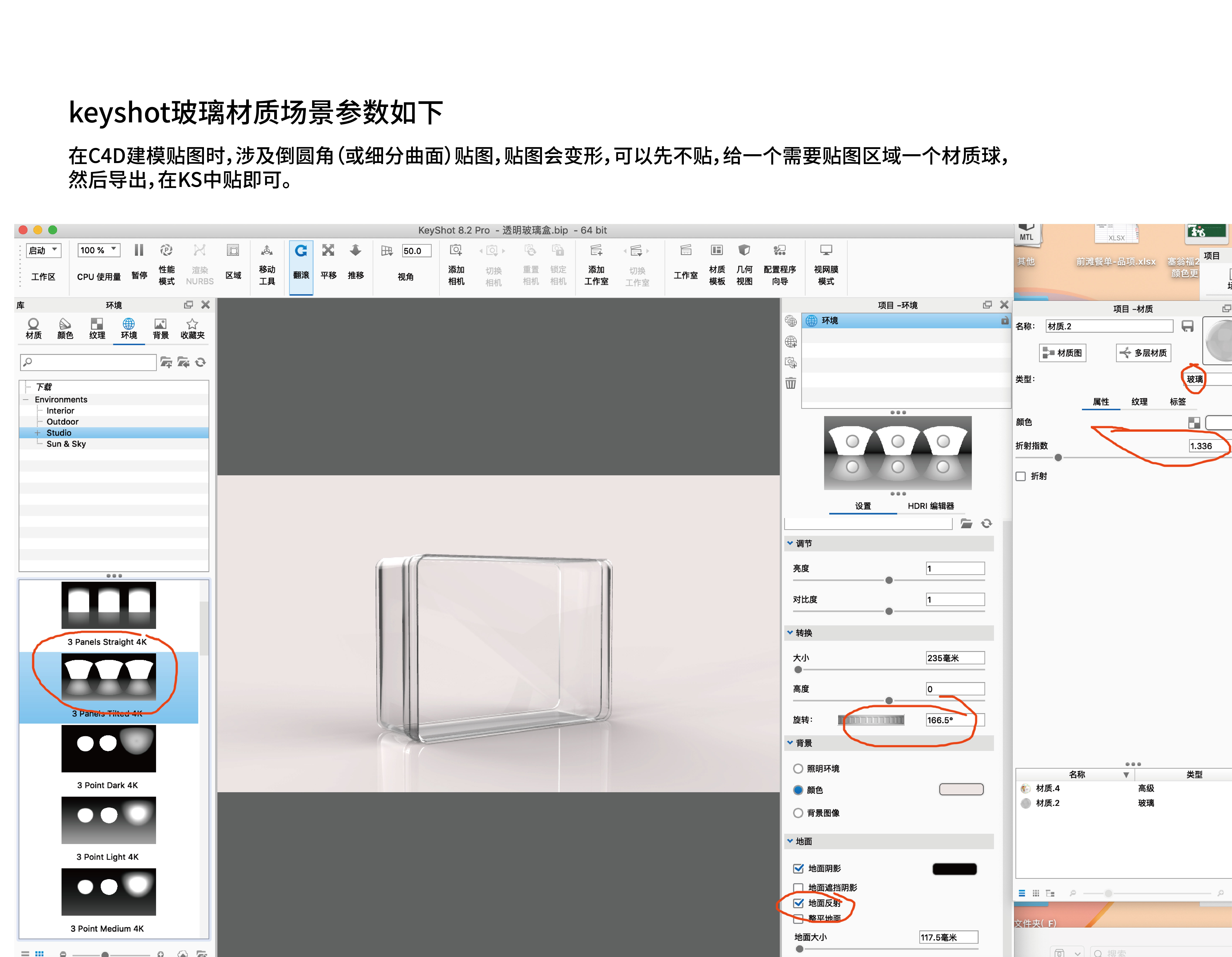Click the background 颜色 swatch
The image size is (1232, 957).
click(x=961, y=789)
